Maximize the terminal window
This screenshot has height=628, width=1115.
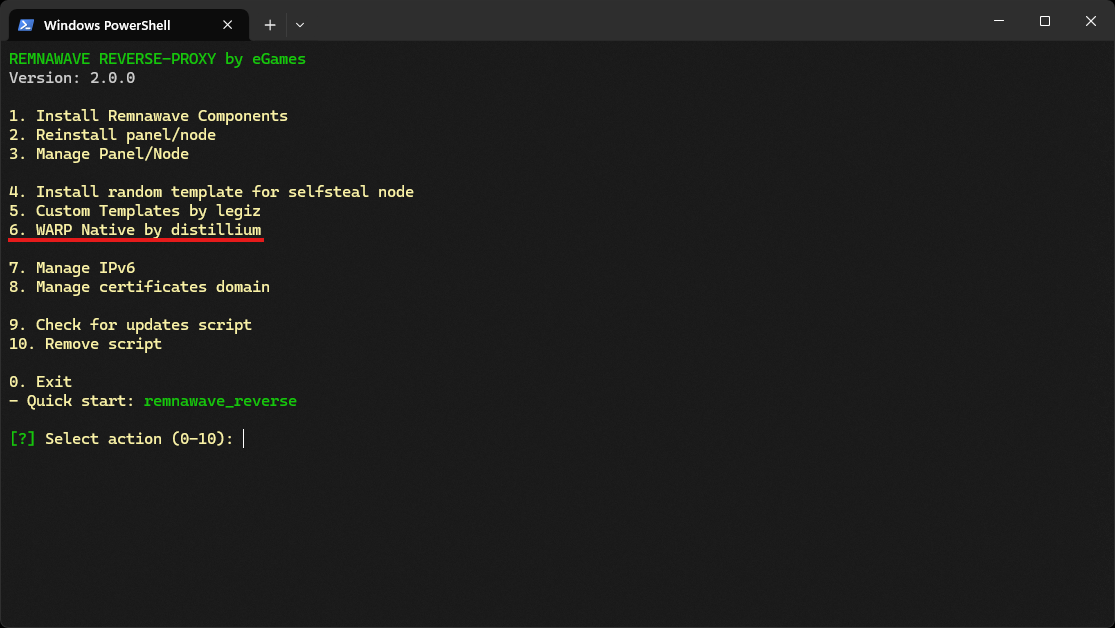[1045, 21]
